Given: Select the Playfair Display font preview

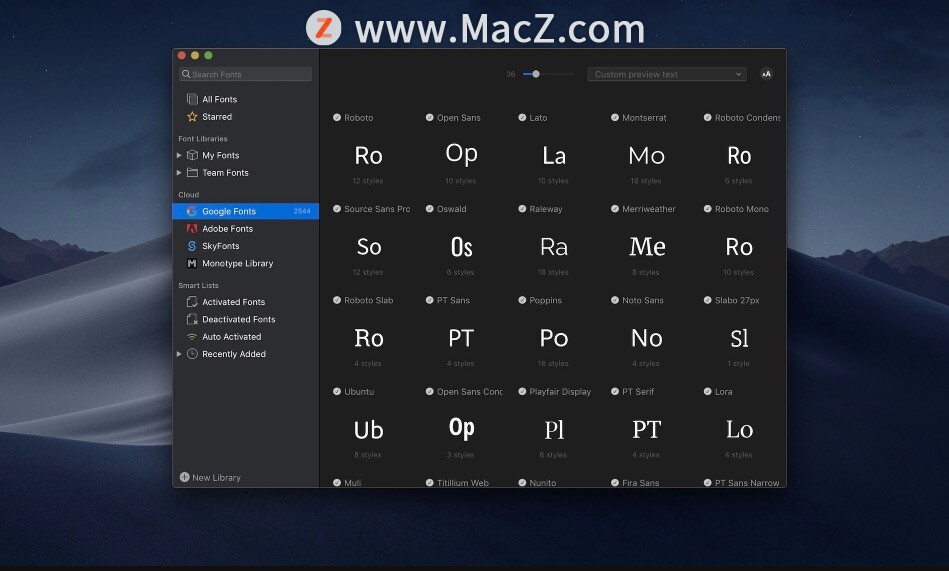Looking at the screenshot, I should click(554, 430).
